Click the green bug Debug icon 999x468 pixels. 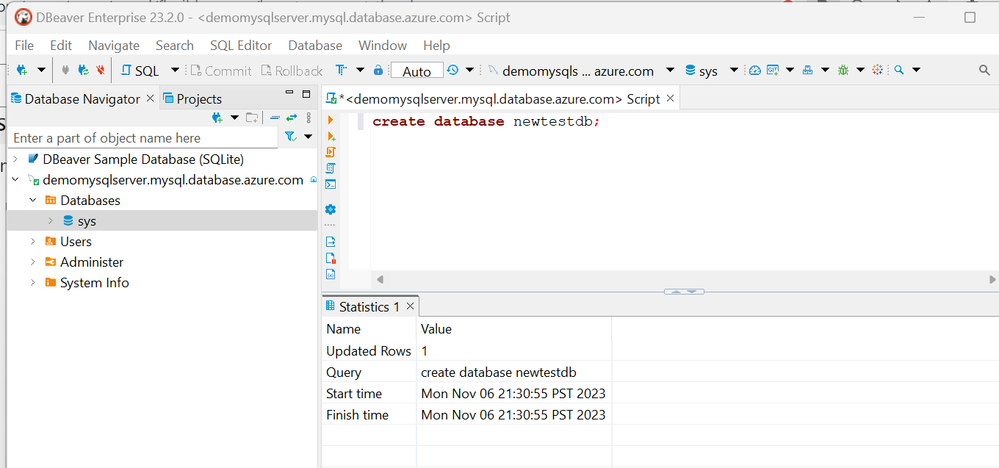pyautogui.click(x=843, y=70)
